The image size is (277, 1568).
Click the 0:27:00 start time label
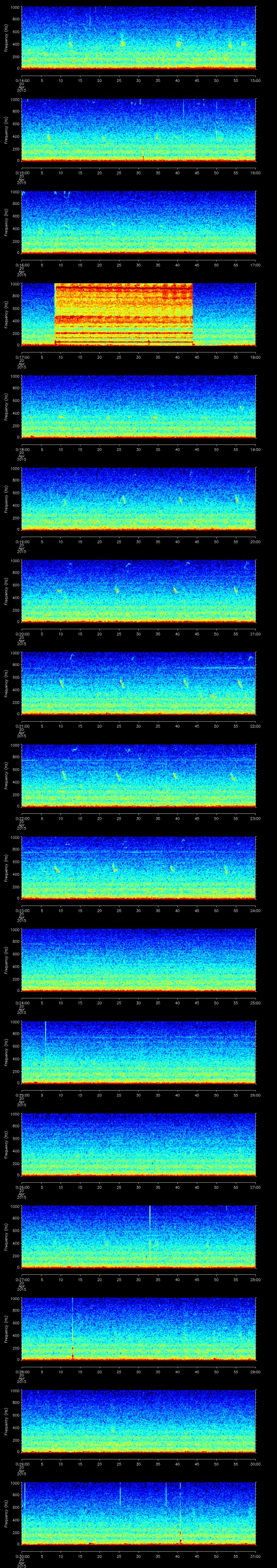(x=22, y=1279)
